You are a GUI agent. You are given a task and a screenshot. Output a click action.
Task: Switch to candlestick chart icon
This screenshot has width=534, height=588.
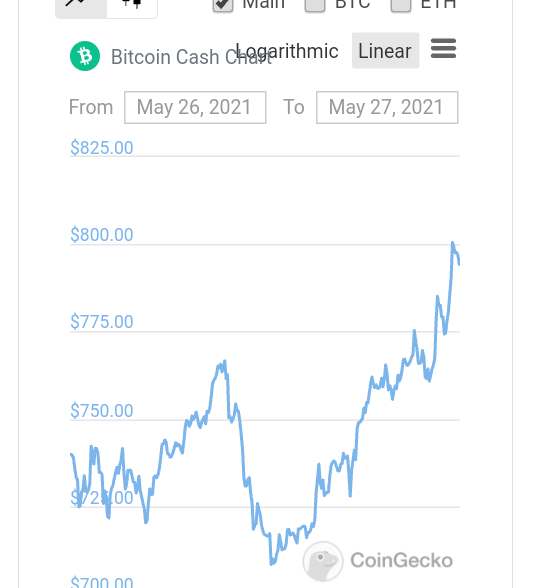coord(132,7)
